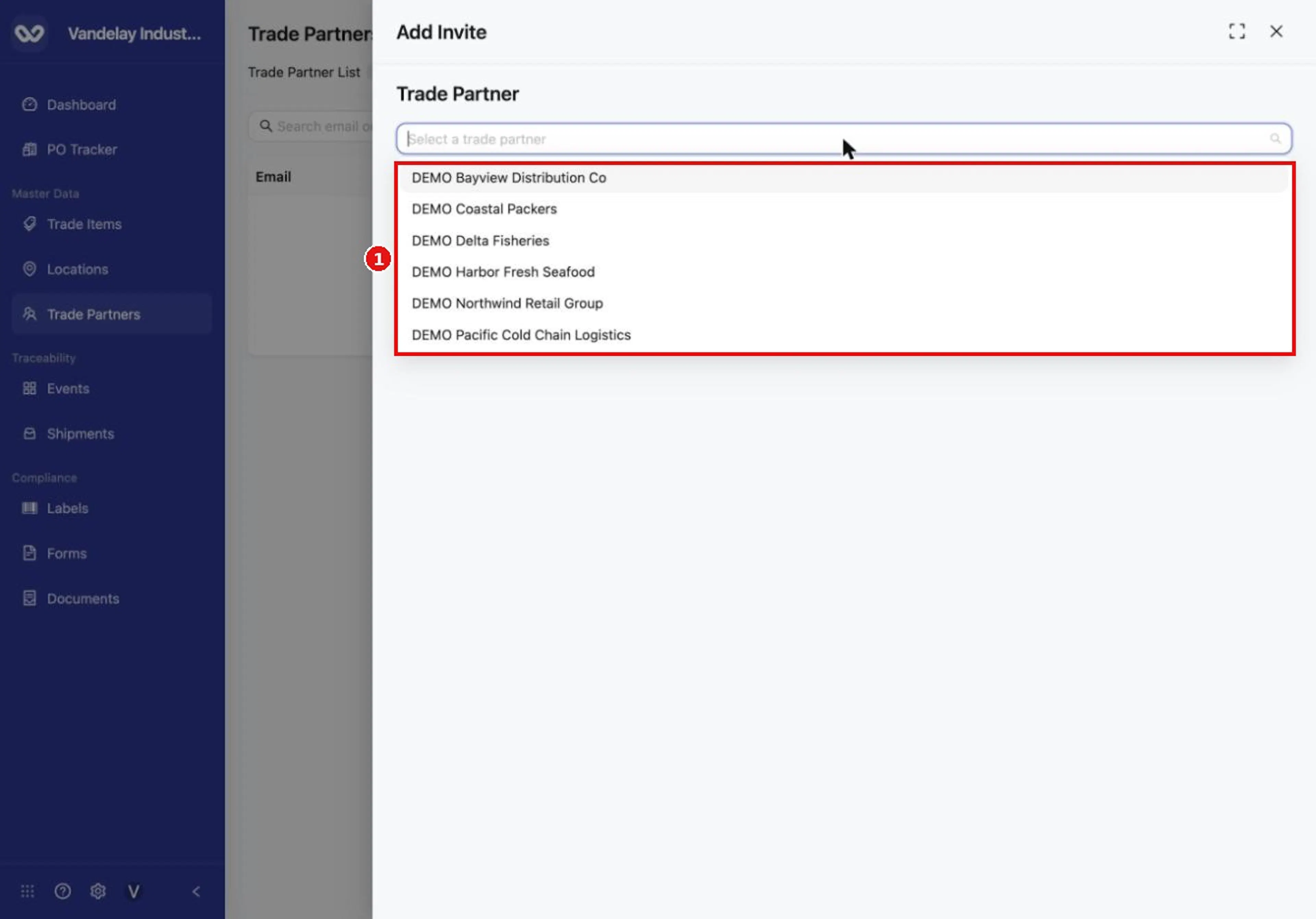Choose DEMO Delta Fisheries option
The width and height of the screenshot is (1316, 919).
pyautogui.click(x=844, y=241)
